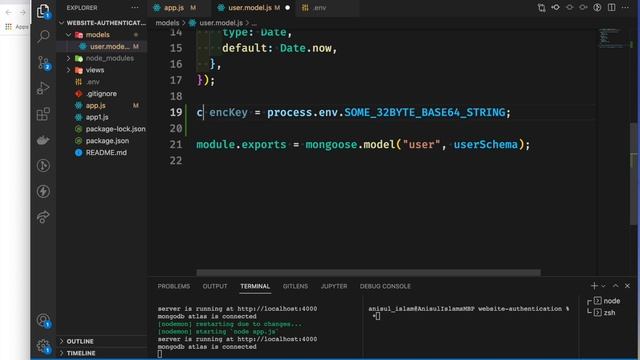Click Date.now on line 15
The width and height of the screenshot is (640, 360).
(306, 48)
